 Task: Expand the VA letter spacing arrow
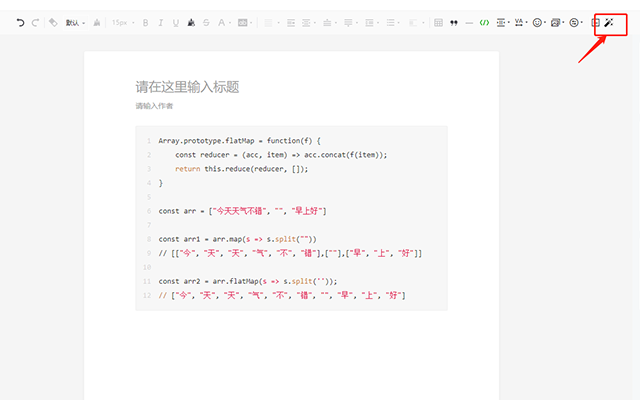[x=527, y=22]
